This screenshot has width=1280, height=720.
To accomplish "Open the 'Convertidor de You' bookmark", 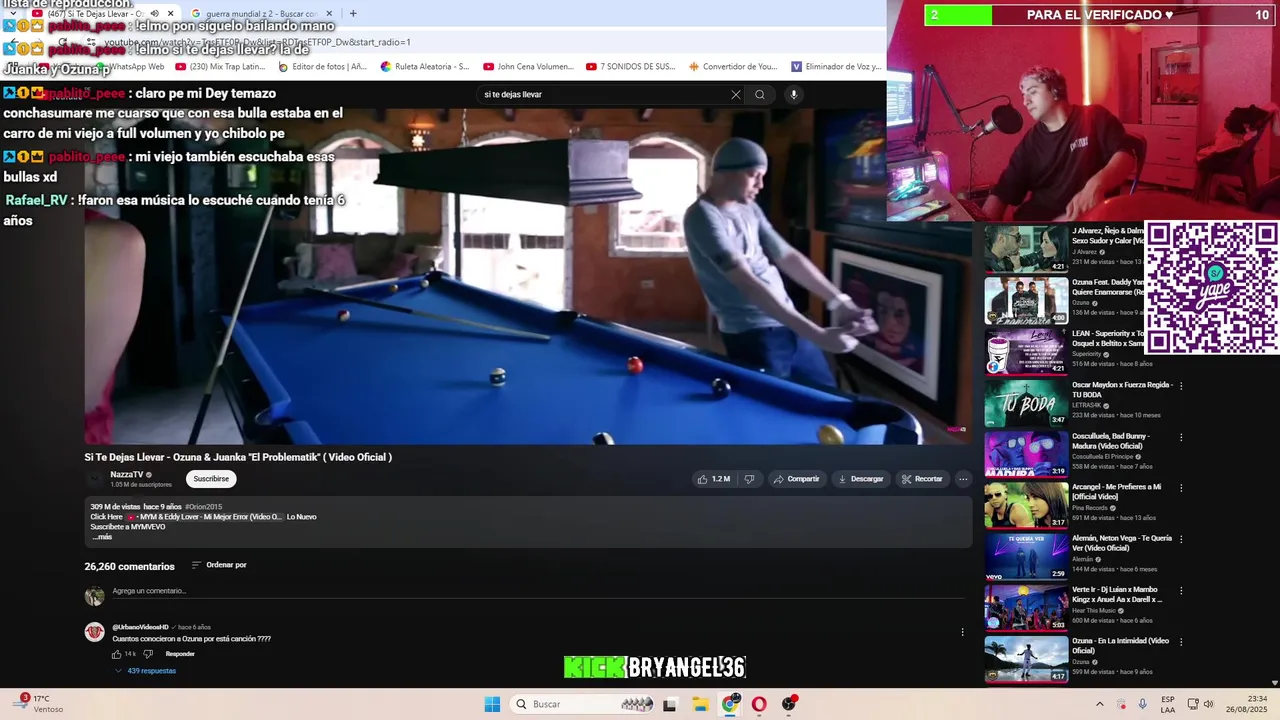I will point(733,67).
